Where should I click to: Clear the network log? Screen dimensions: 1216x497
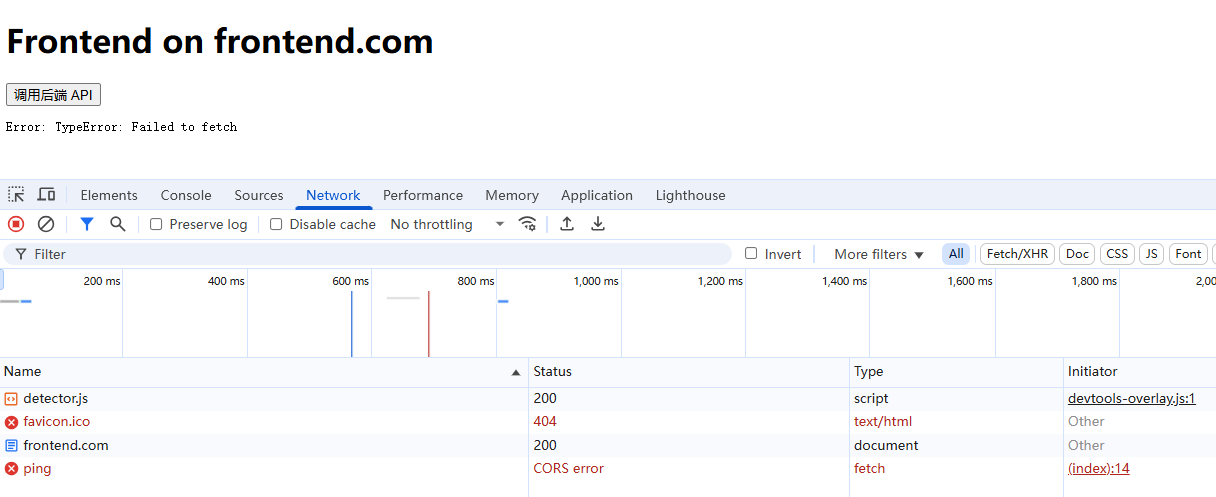pyautogui.click(x=46, y=224)
